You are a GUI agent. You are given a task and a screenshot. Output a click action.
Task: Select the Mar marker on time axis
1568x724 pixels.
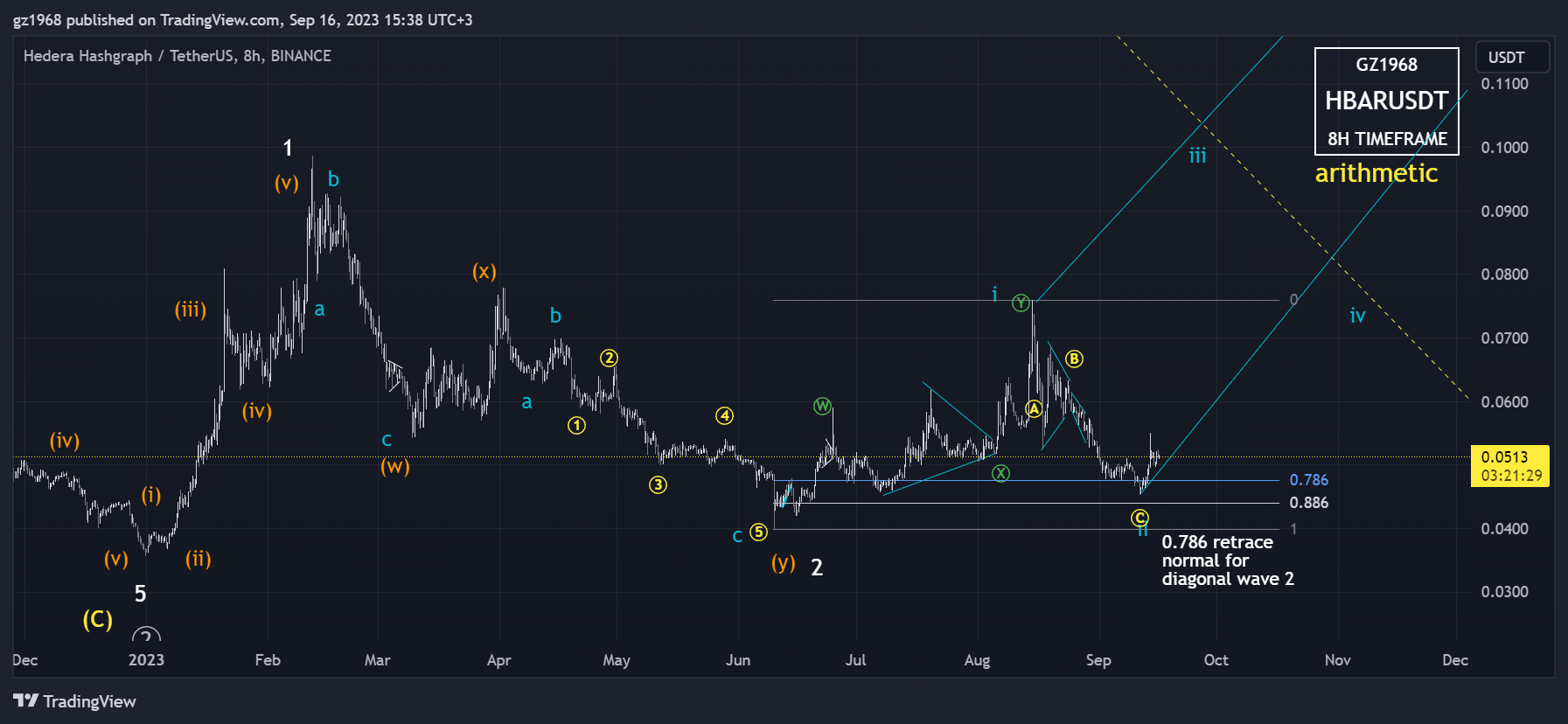coord(377,660)
